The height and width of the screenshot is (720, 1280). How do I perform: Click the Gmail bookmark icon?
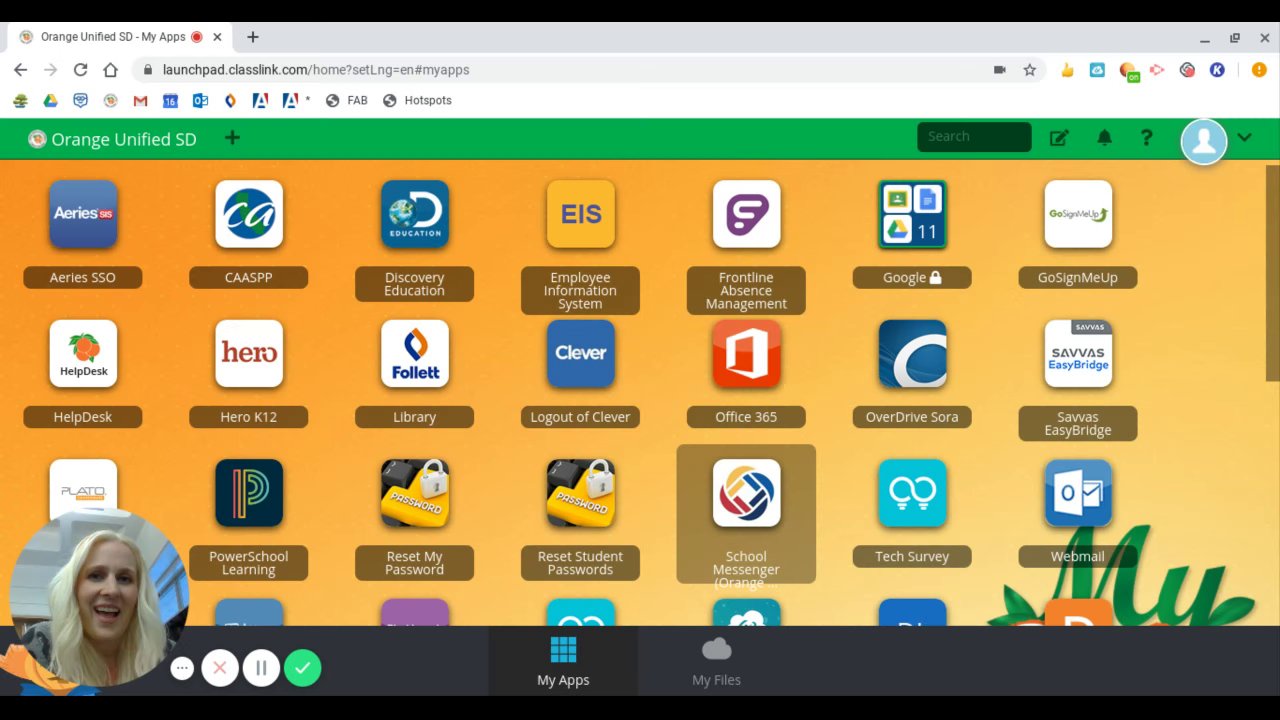click(140, 101)
